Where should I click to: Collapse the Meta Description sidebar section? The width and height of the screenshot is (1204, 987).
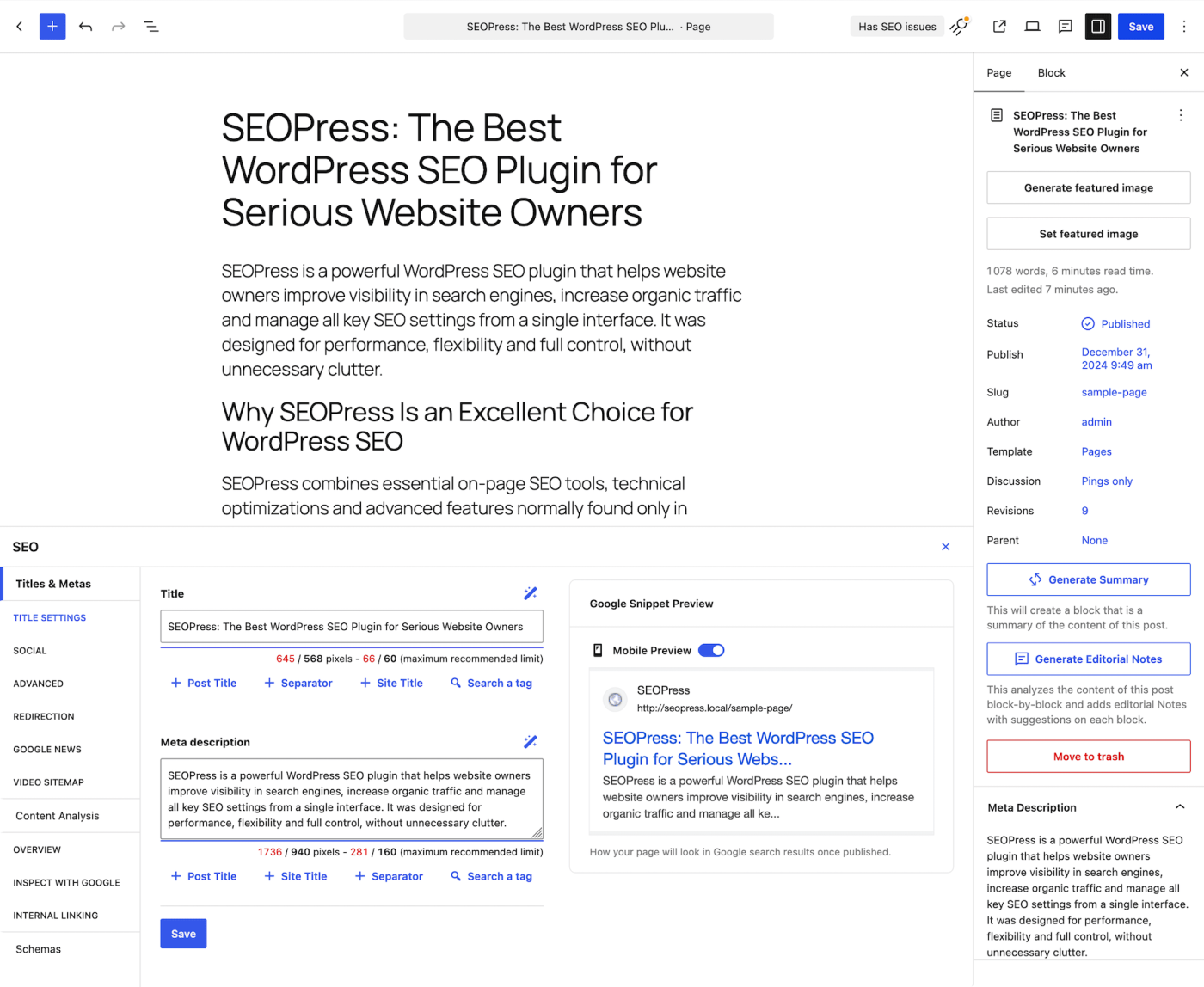click(1180, 807)
